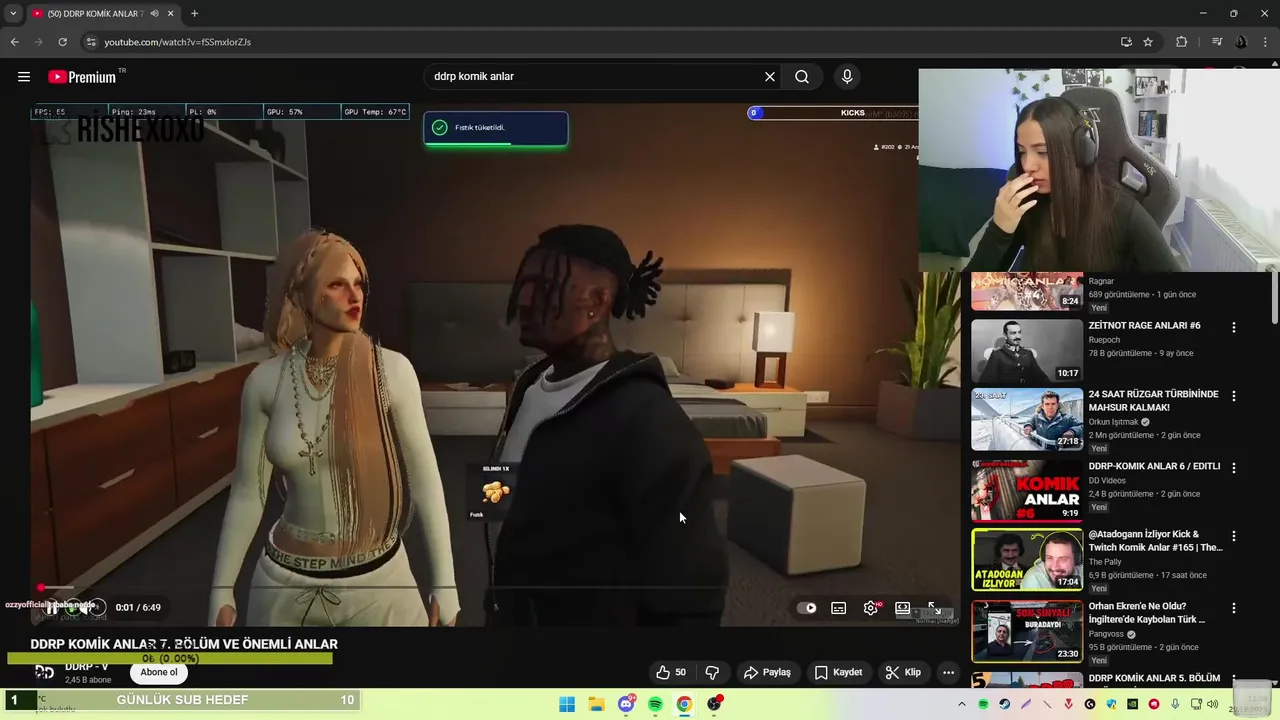Open OBS Studio from taskbar
Viewport: 1280px width, 720px height.
[714, 704]
